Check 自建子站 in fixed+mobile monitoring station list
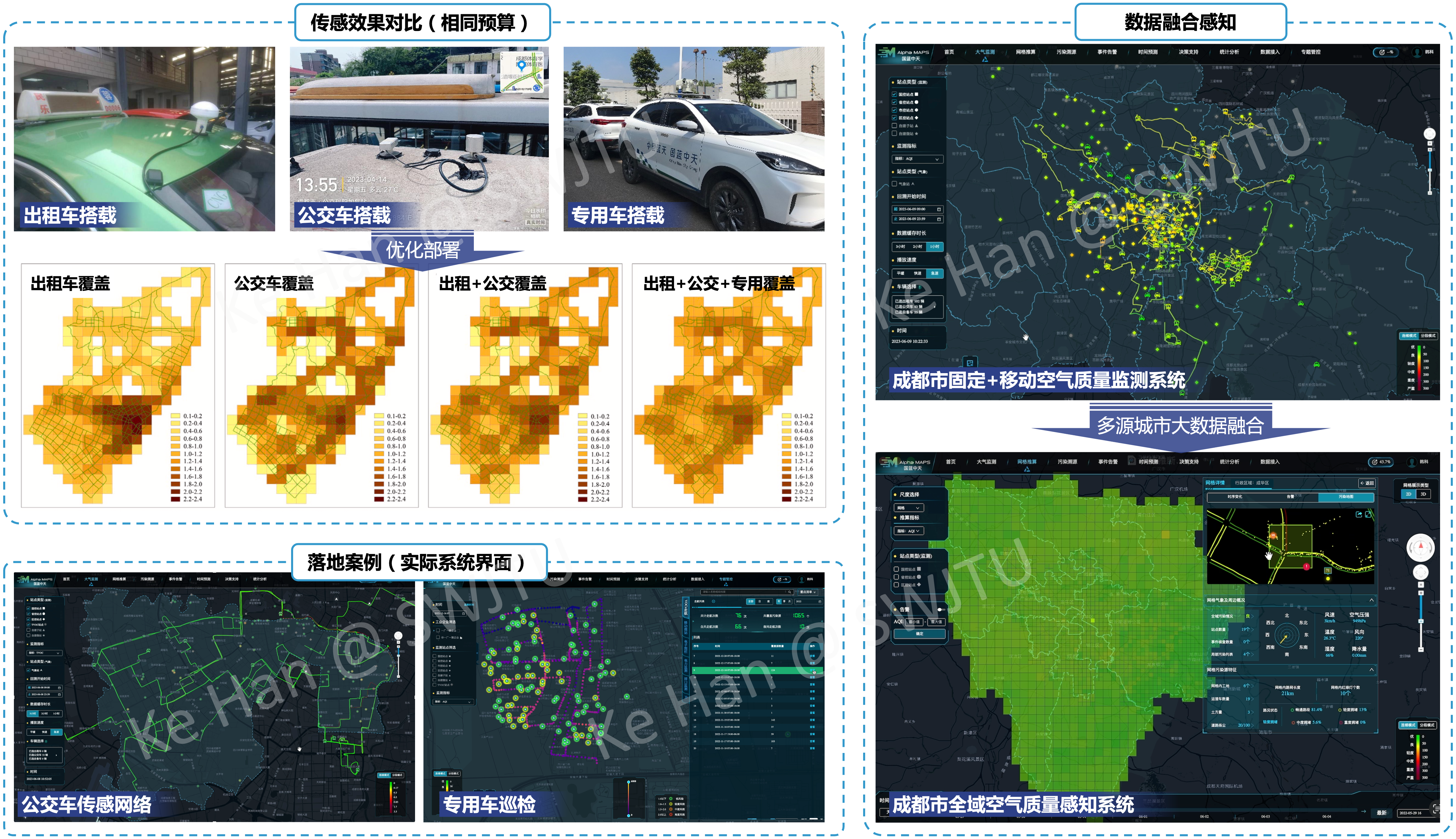 coord(894,126)
